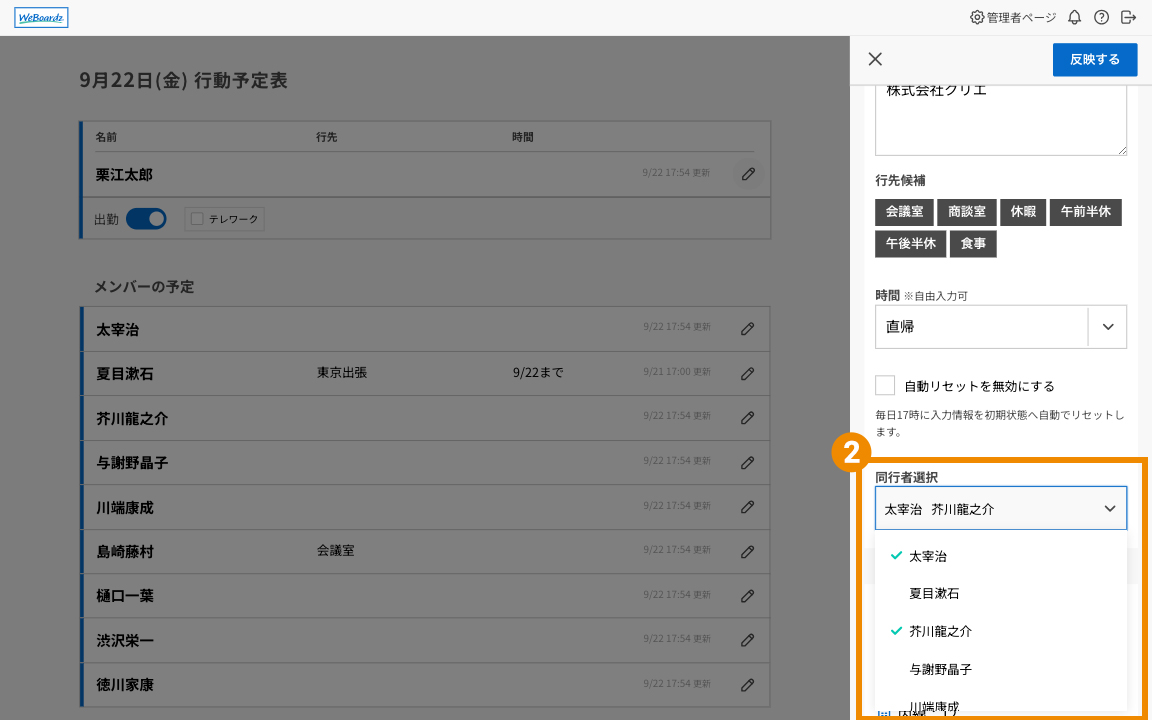Click the 9月22日(金) 行動予定表 heading
Image resolution: width=1152 pixels, height=720 pixels.
[183, 80]
